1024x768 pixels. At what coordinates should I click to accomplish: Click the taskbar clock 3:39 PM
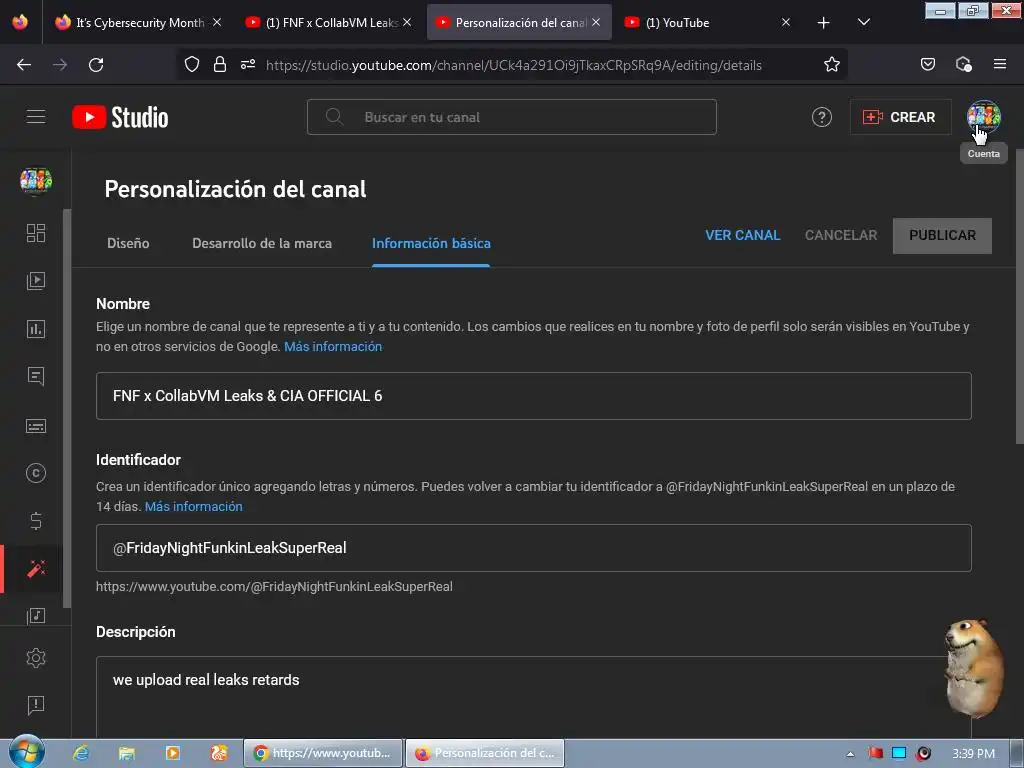[x=973, y=754]
